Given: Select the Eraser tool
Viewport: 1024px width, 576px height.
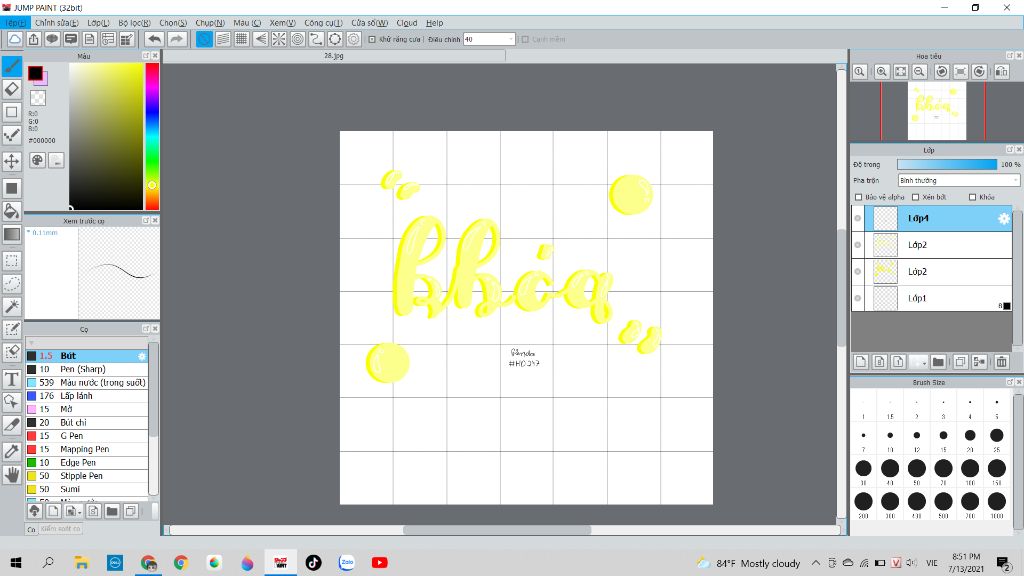Looking at the screenshot, I should point(12,89).
